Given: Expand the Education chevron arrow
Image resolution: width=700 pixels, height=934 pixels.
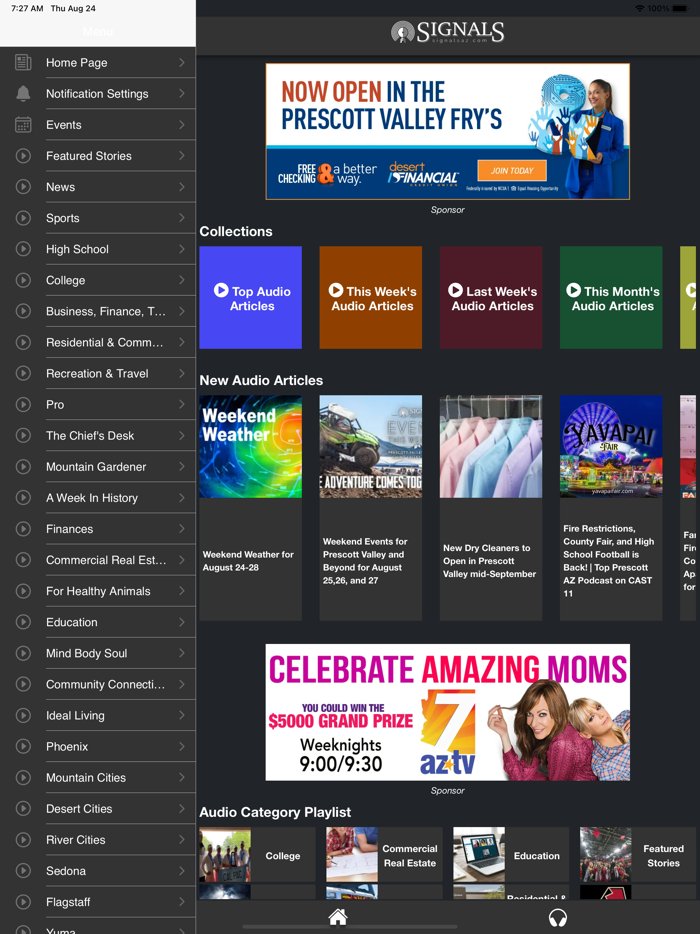Looking at the screenshot, I should [x=182, y=622].
